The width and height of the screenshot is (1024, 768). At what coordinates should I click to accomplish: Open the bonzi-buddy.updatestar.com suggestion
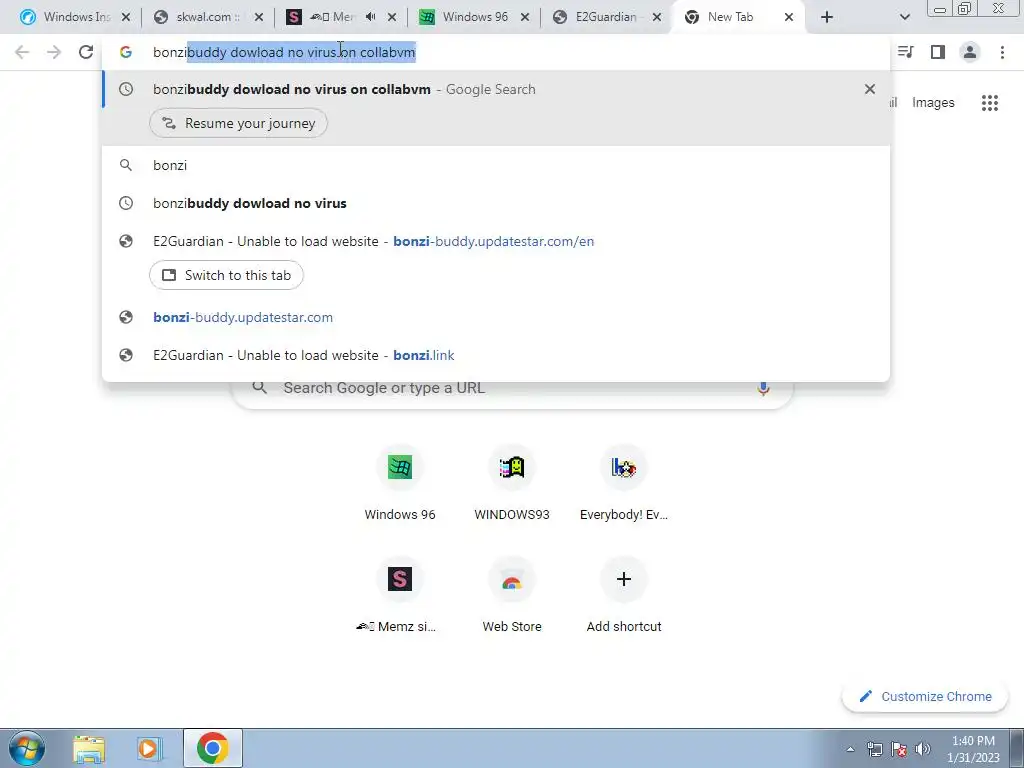click(496, 317)
